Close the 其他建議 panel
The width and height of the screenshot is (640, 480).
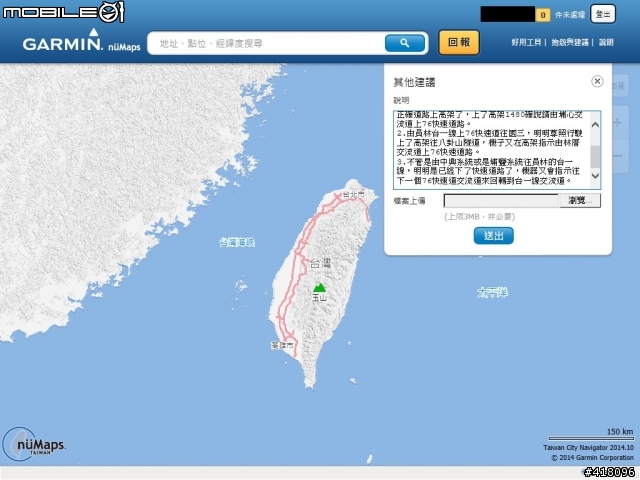coord(597,81)
